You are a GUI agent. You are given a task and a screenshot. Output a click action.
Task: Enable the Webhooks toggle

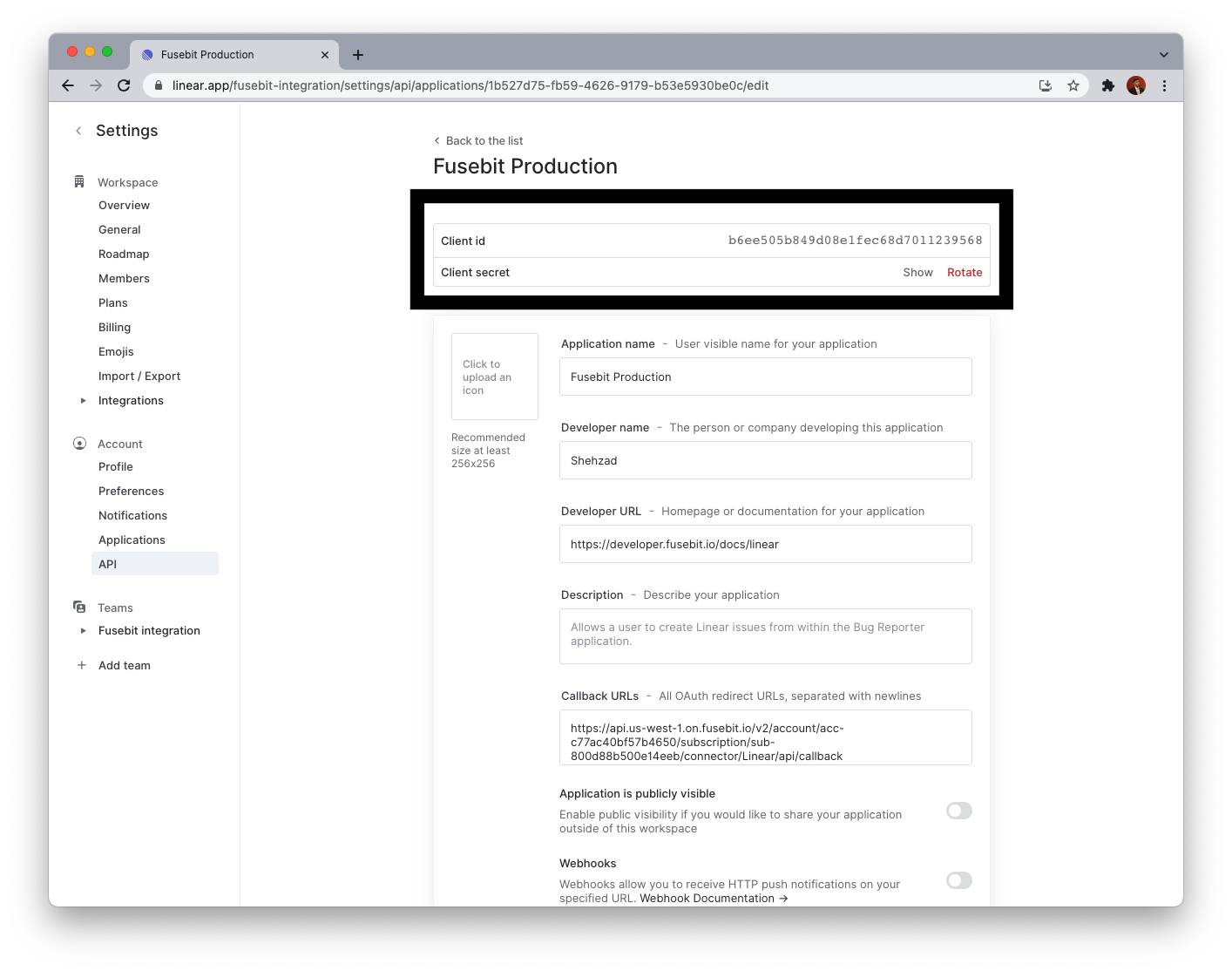click(959, 880)
